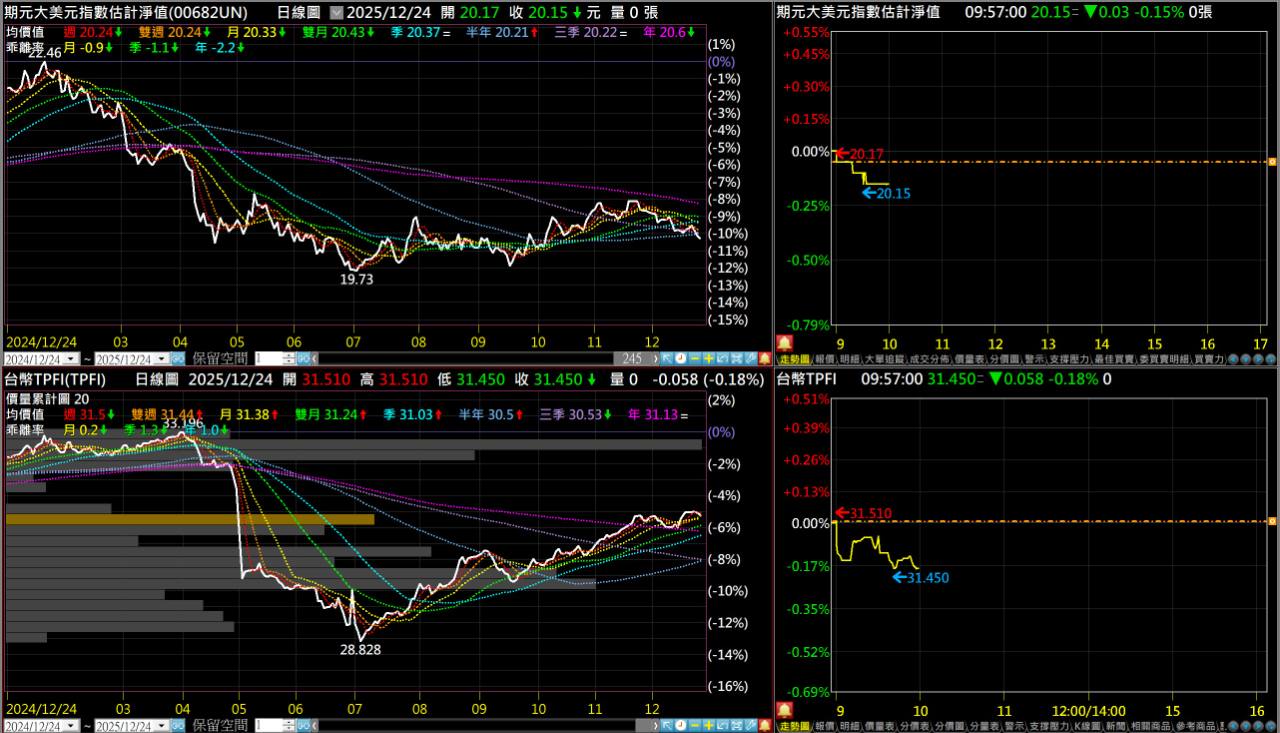Click the orange marker at the right edge of the 00682UN intraday chart

point(1272,161)
